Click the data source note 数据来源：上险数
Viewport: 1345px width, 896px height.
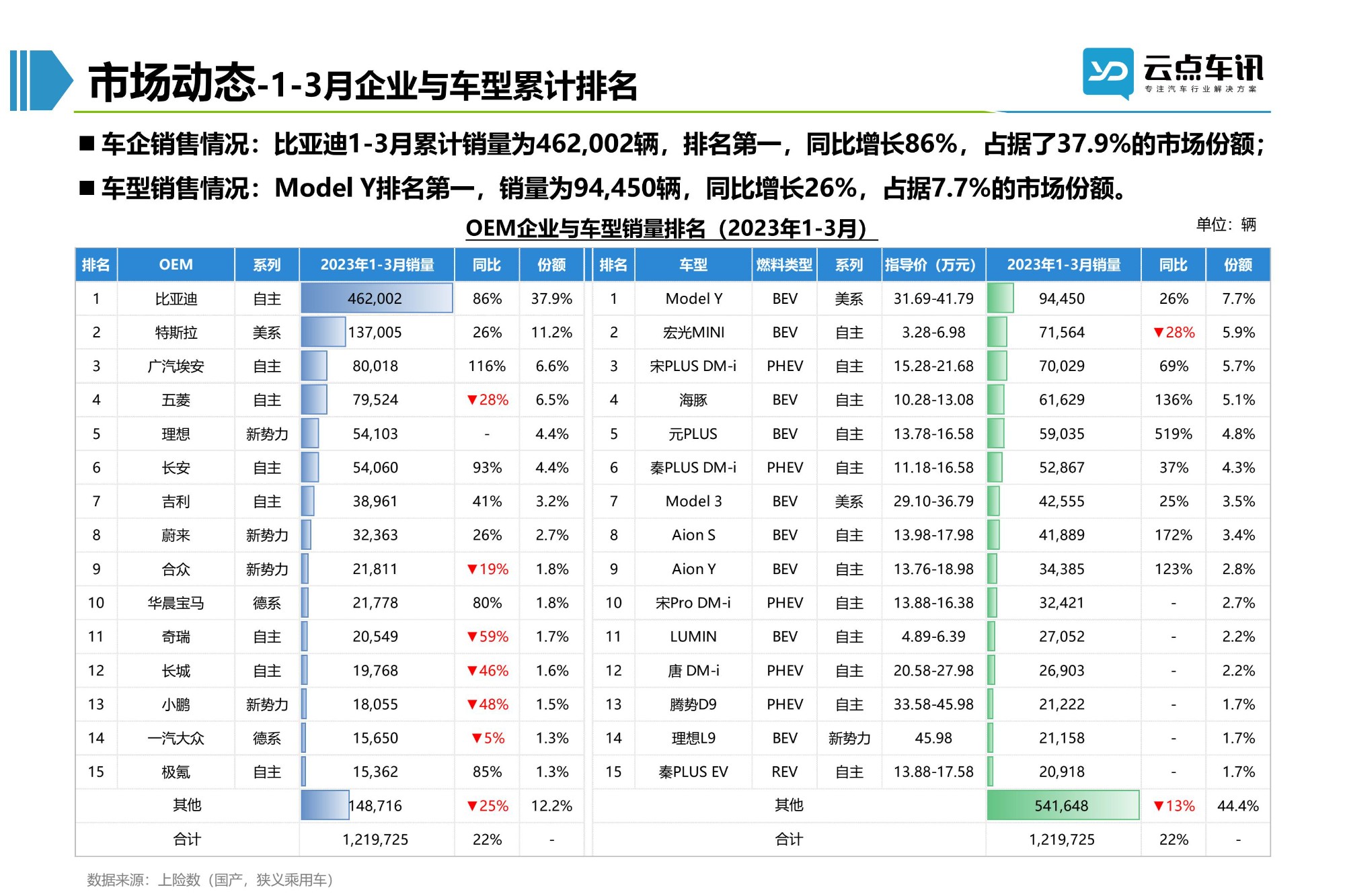[210, 879]
